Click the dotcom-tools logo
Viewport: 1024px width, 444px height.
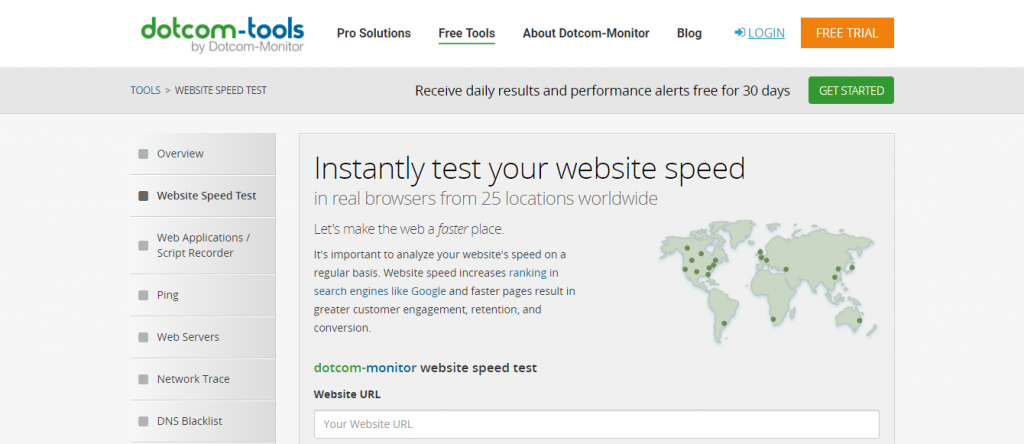pyautogui.click(x=222, y=33)
